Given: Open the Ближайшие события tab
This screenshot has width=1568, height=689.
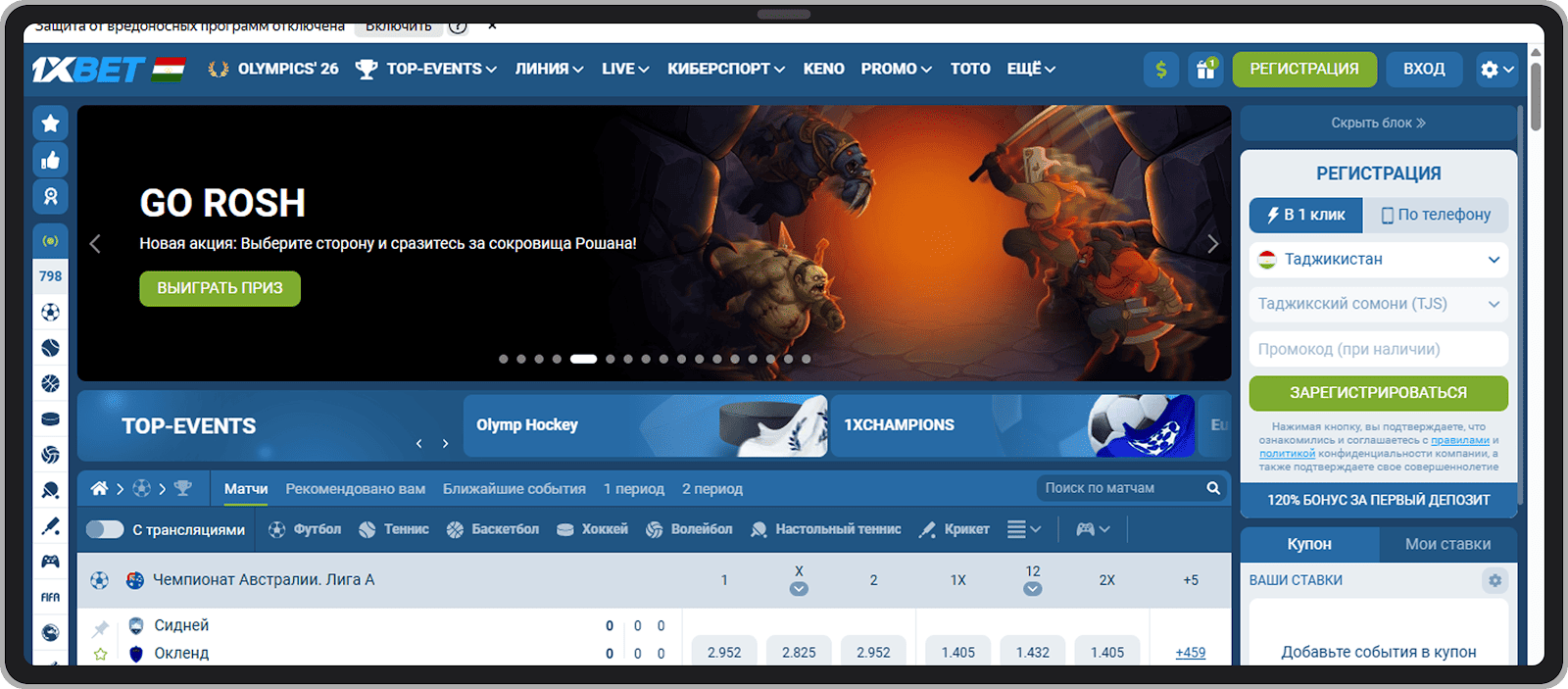Looking at the screenshot, I should (514, 488).
